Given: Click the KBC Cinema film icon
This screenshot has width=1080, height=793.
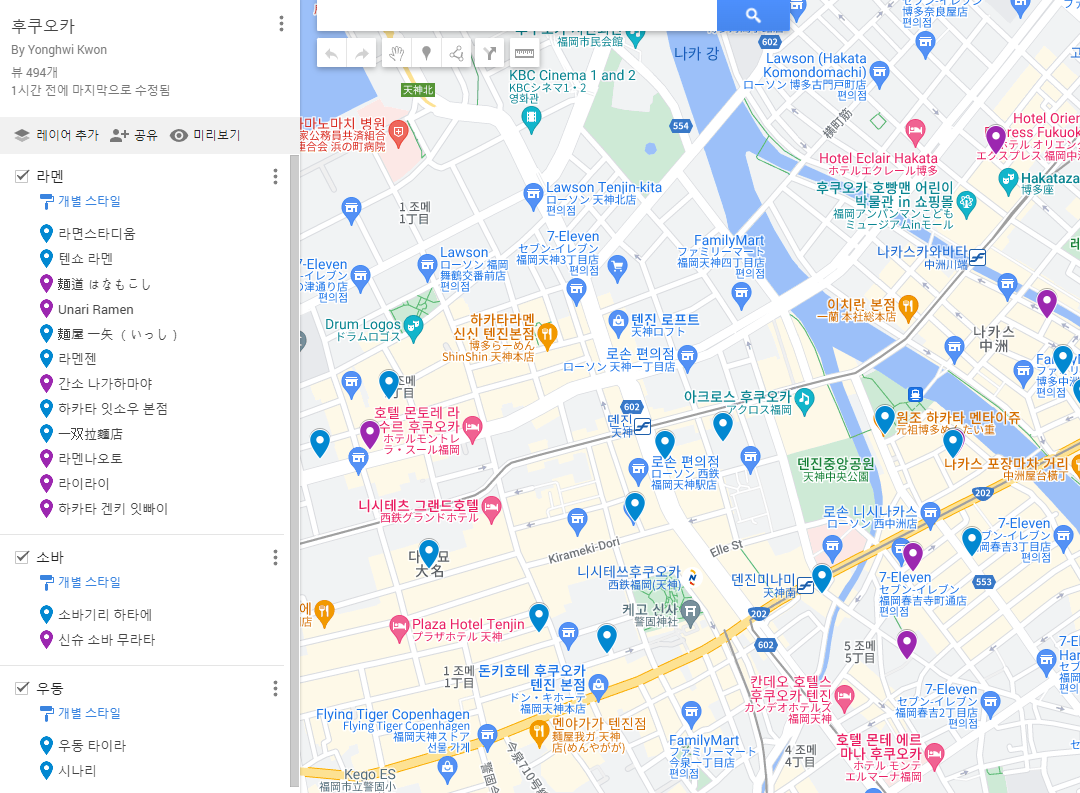Looking at the screenshot, I should coord(531,119).
